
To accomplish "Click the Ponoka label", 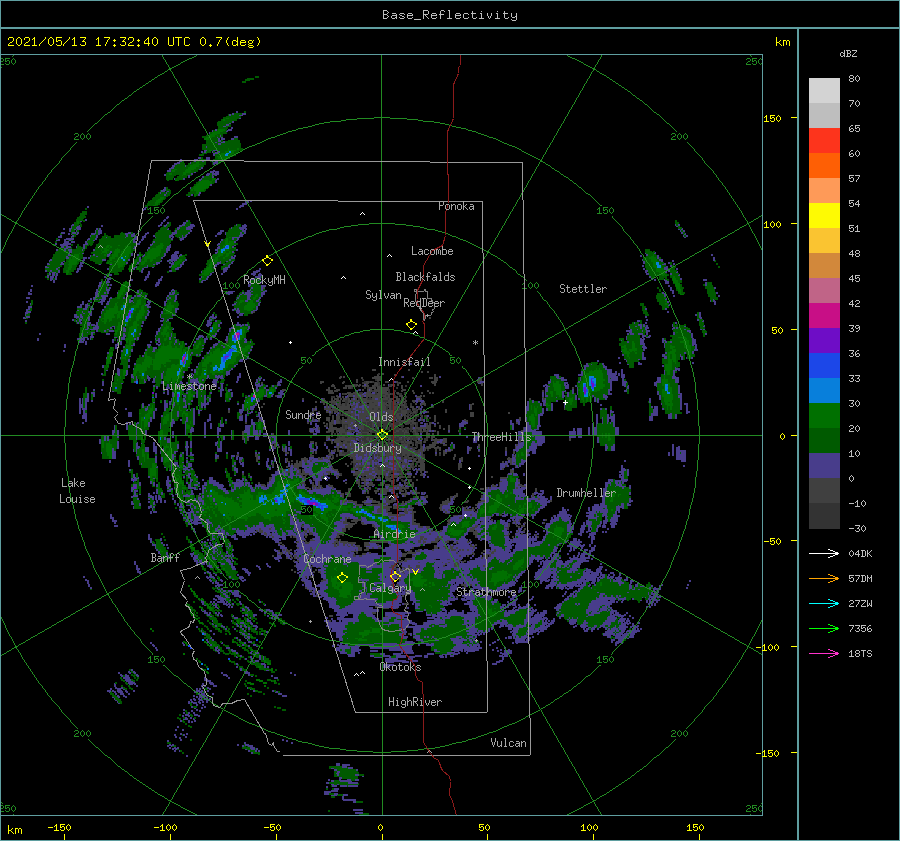I will click(x=456, y=206).
